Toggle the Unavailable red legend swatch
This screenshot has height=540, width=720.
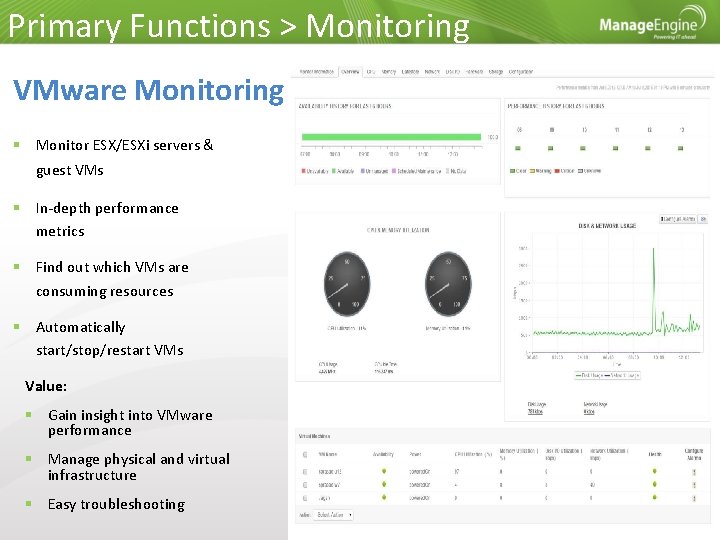(304, 171)
